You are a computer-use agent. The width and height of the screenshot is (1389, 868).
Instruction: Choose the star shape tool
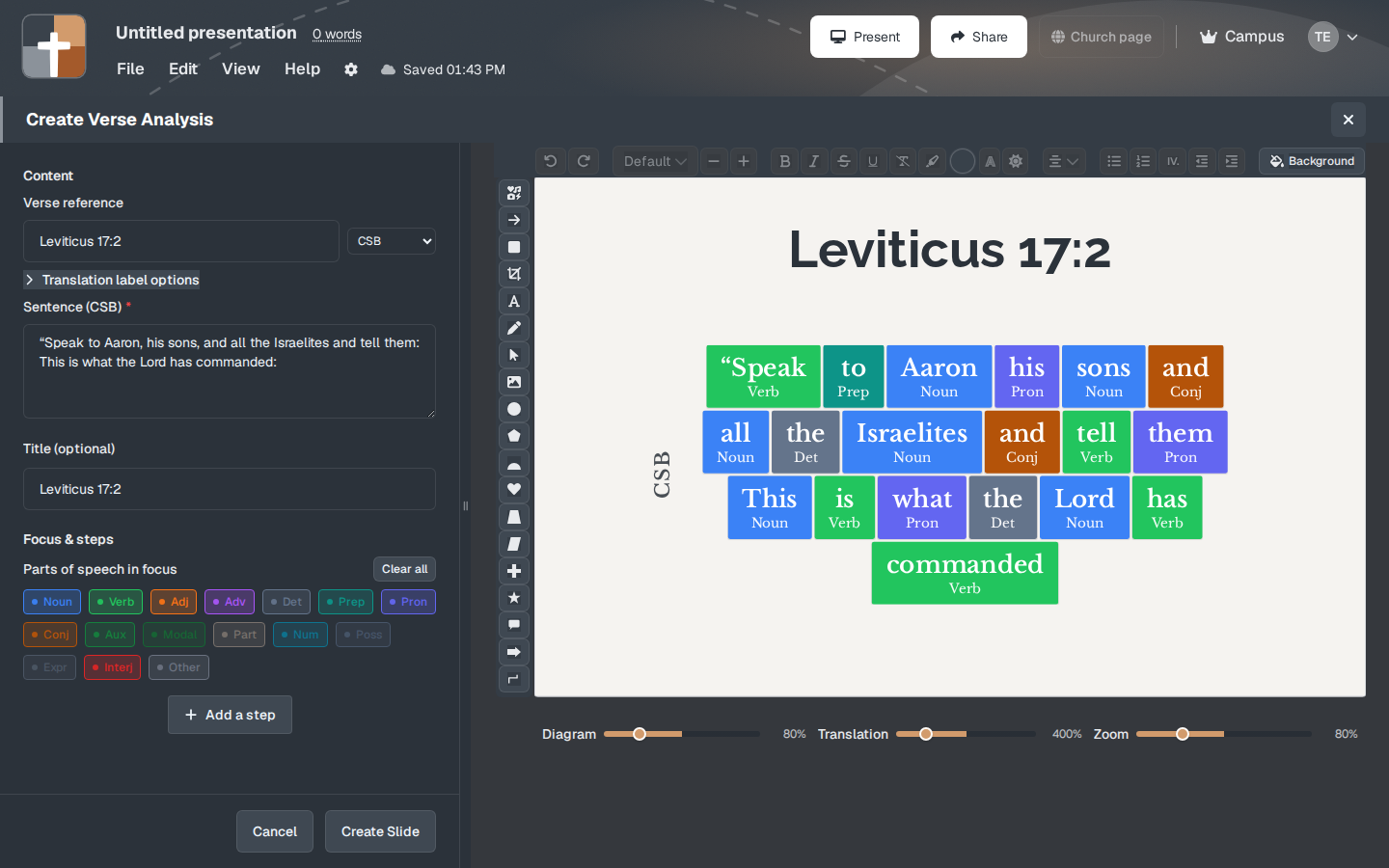coord(514,598)
